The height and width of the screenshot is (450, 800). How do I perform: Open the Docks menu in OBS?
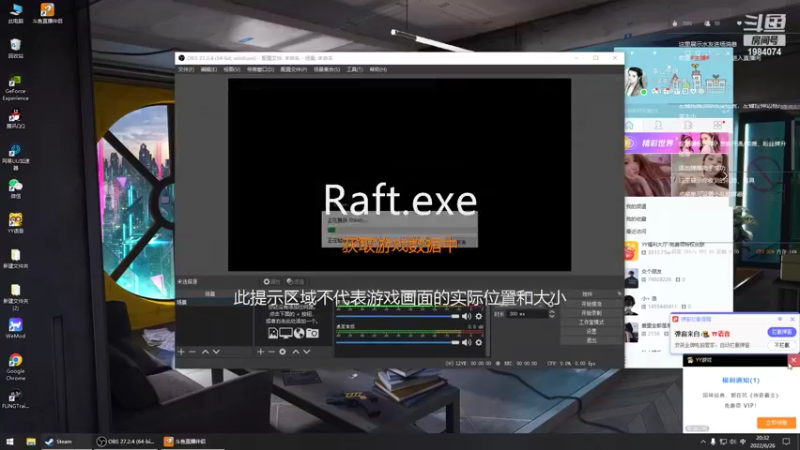pyautogui.click(x=260, y=69)
